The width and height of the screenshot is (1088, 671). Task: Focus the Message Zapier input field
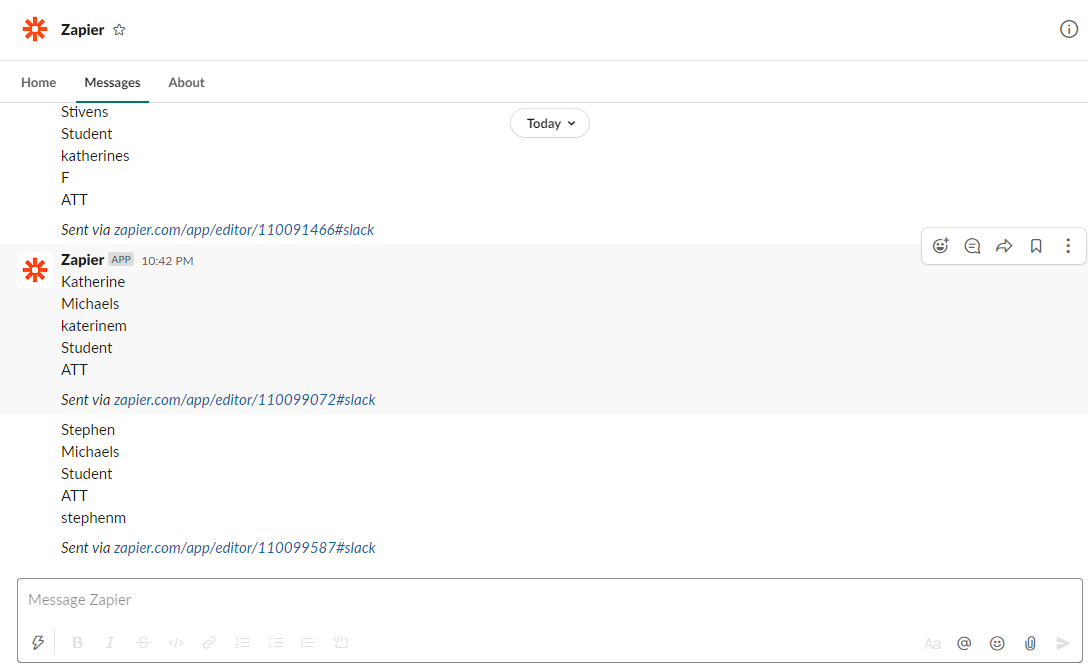point(550,600)
